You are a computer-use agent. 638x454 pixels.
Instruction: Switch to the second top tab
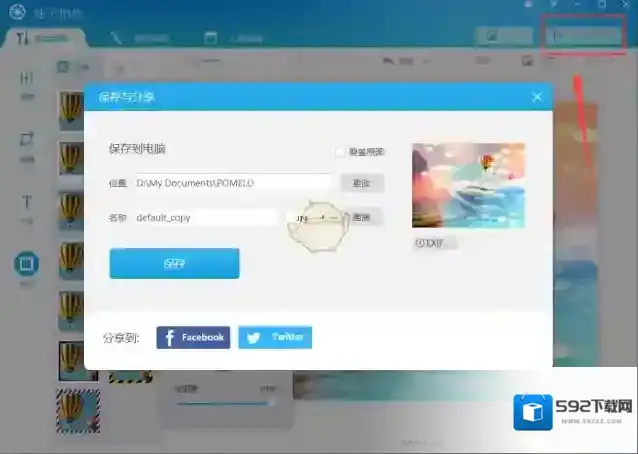(x=140, y=38)
